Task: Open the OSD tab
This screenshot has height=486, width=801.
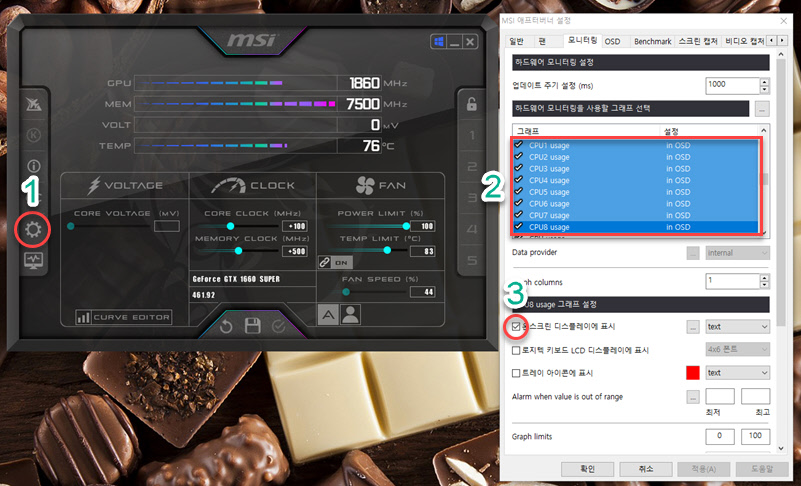Action: coord(612,41)
